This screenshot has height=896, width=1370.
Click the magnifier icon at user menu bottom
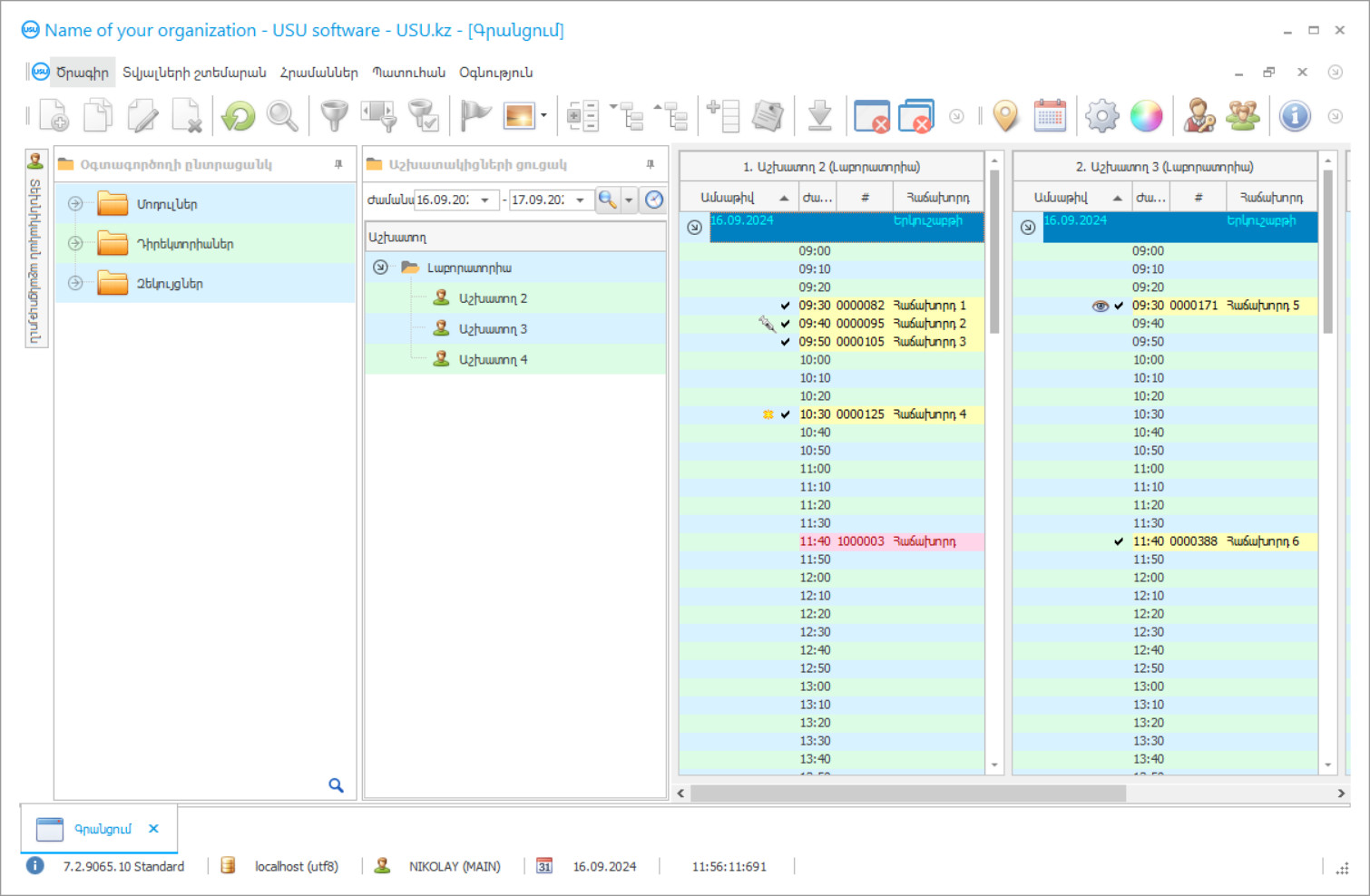(336, 785)
